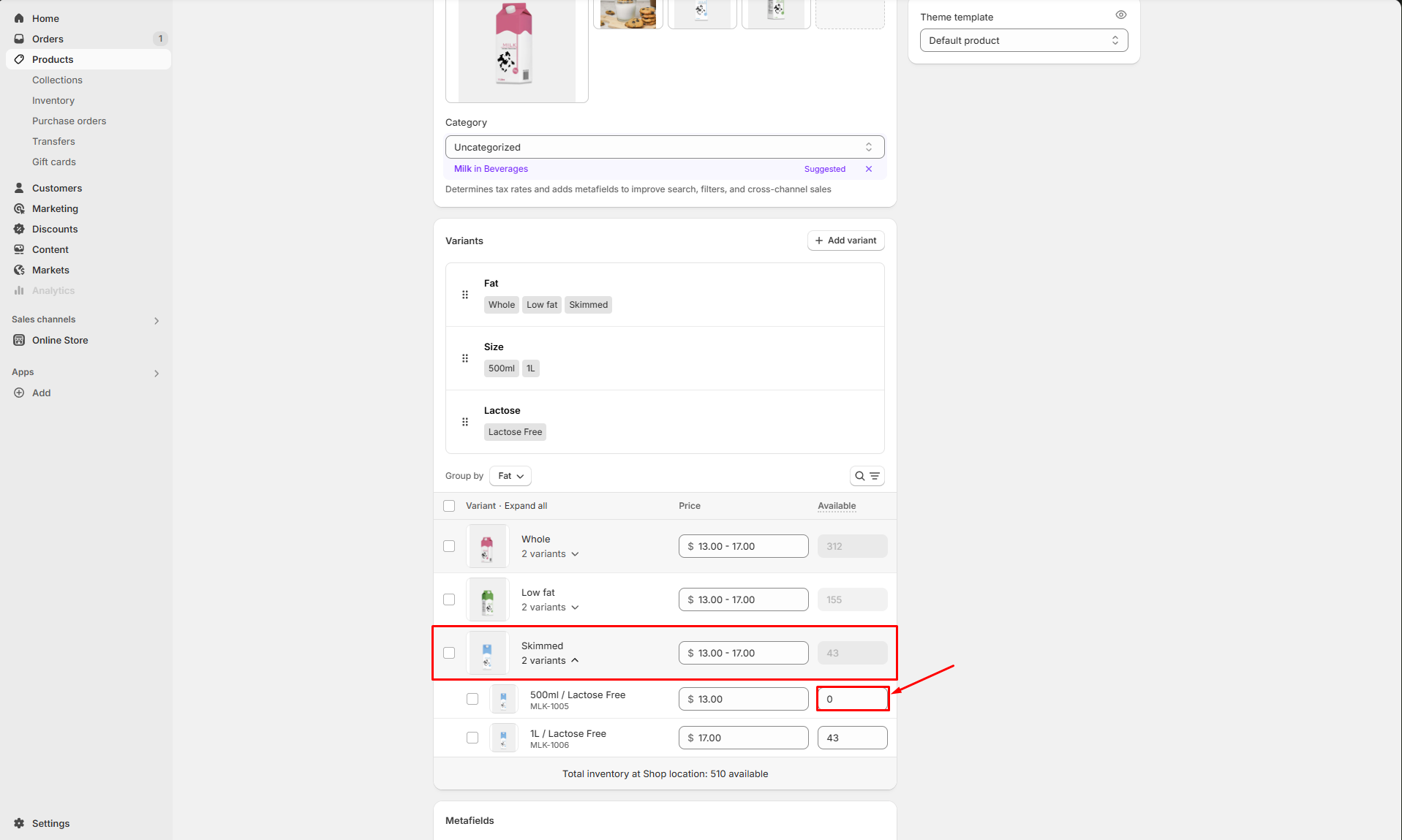
Task: Dismiss the suggested Milk in Beverages category
Action: (869, 169)
